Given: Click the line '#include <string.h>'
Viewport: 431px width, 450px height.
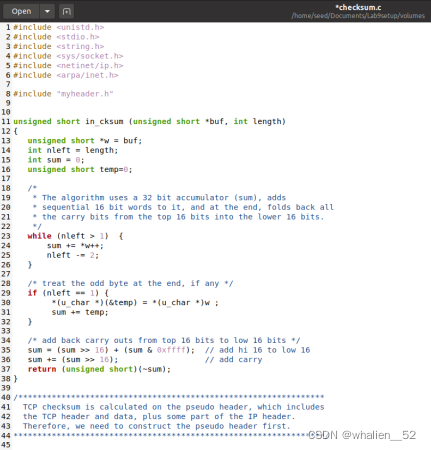Looking at the screenshot, I should point(59,46).
